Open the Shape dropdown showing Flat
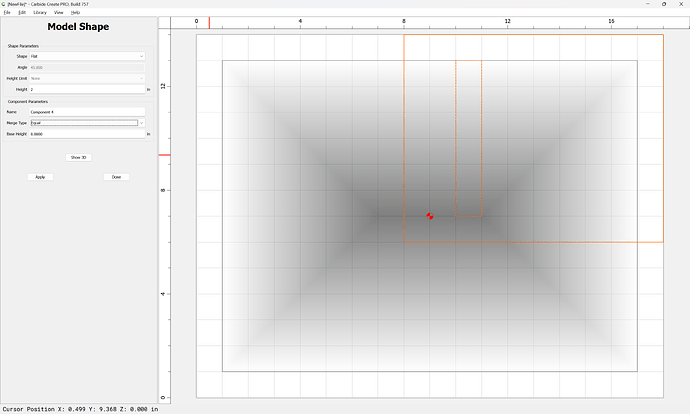Image resolution: width=690 pixels, height=414 pixels. click(x=87, y=56)
